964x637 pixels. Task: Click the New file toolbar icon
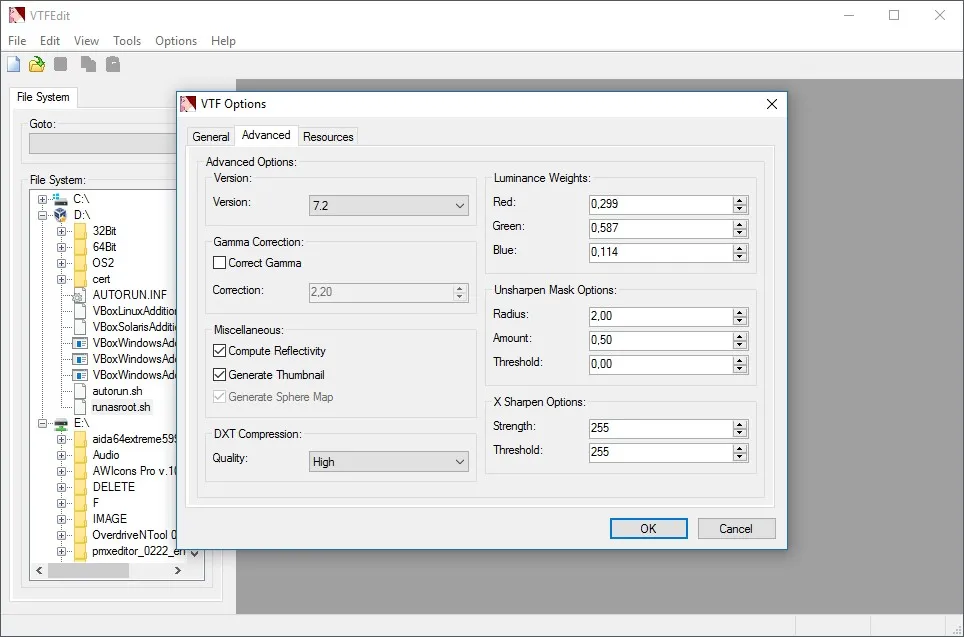tap(14, 64)
